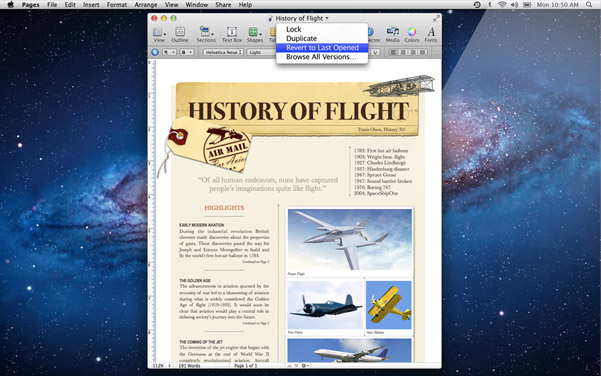Toggle justify text alignment button

[422, 52]
